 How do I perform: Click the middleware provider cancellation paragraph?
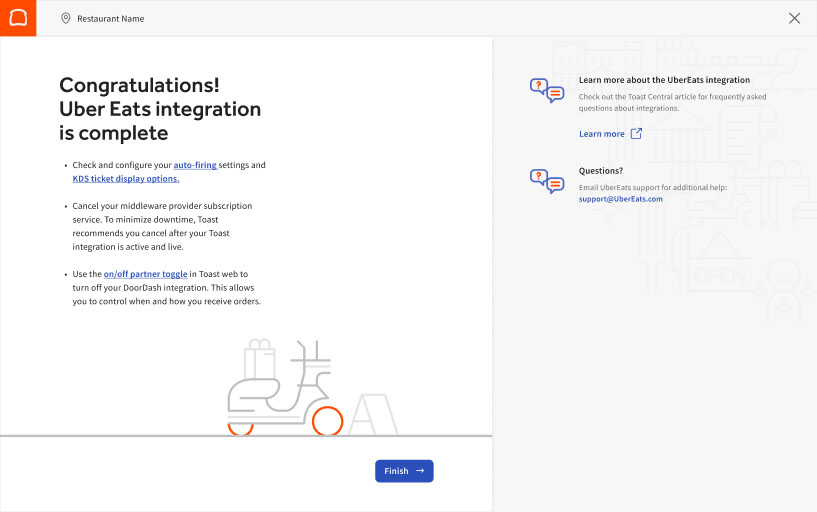point(162,226)
